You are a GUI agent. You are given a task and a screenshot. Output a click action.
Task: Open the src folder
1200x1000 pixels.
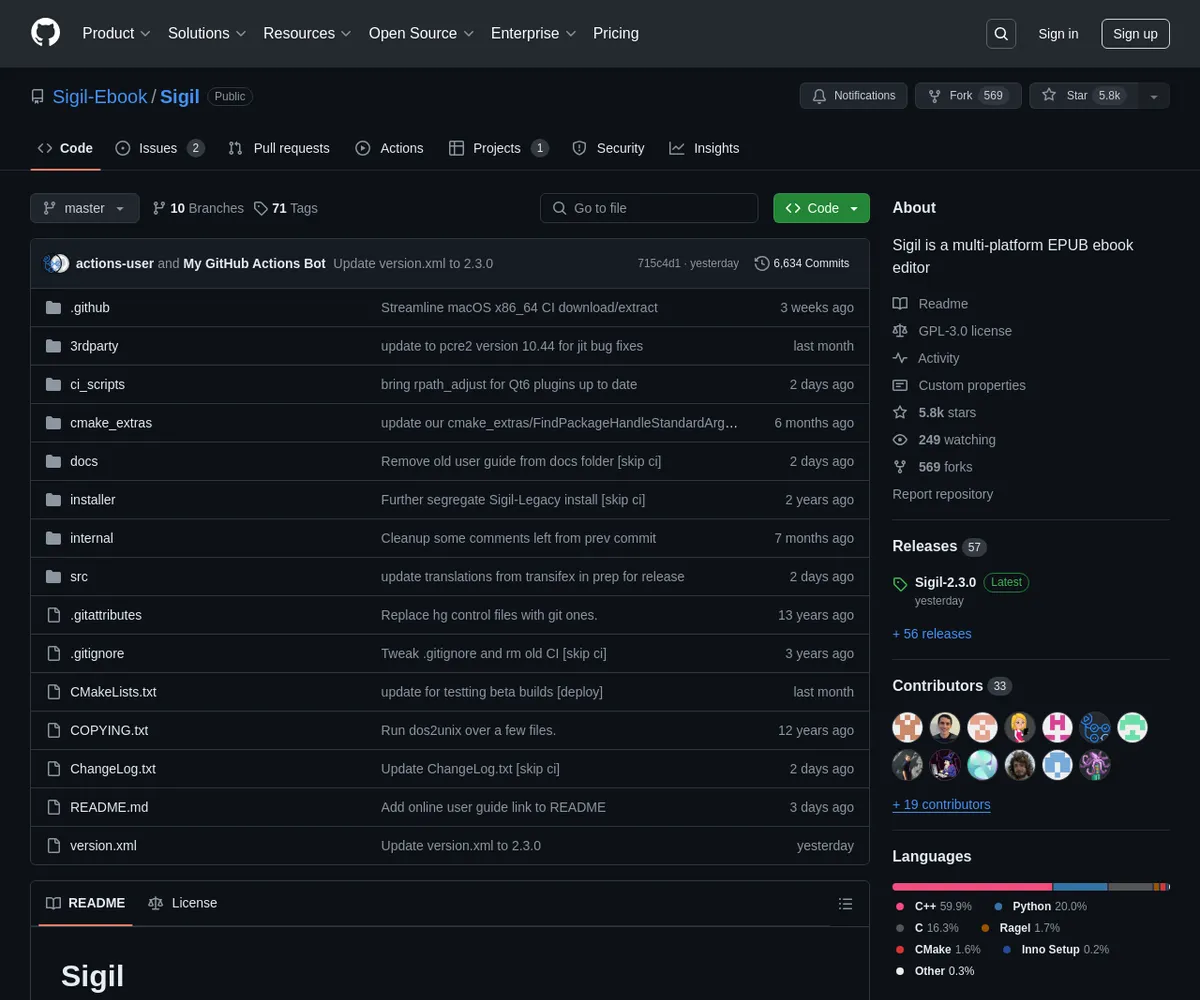tap(79, 577)
